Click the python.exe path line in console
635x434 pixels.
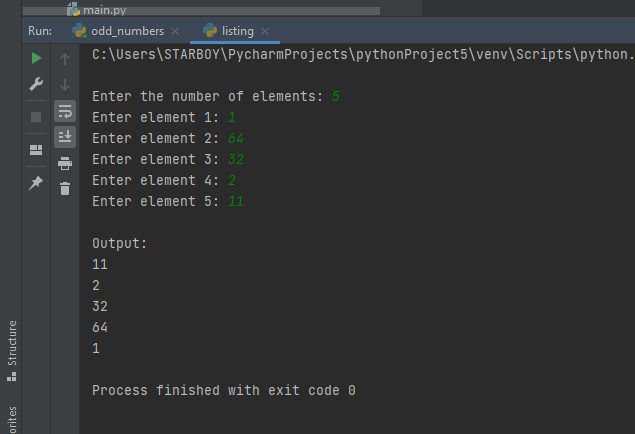click(x=362, y=55)
